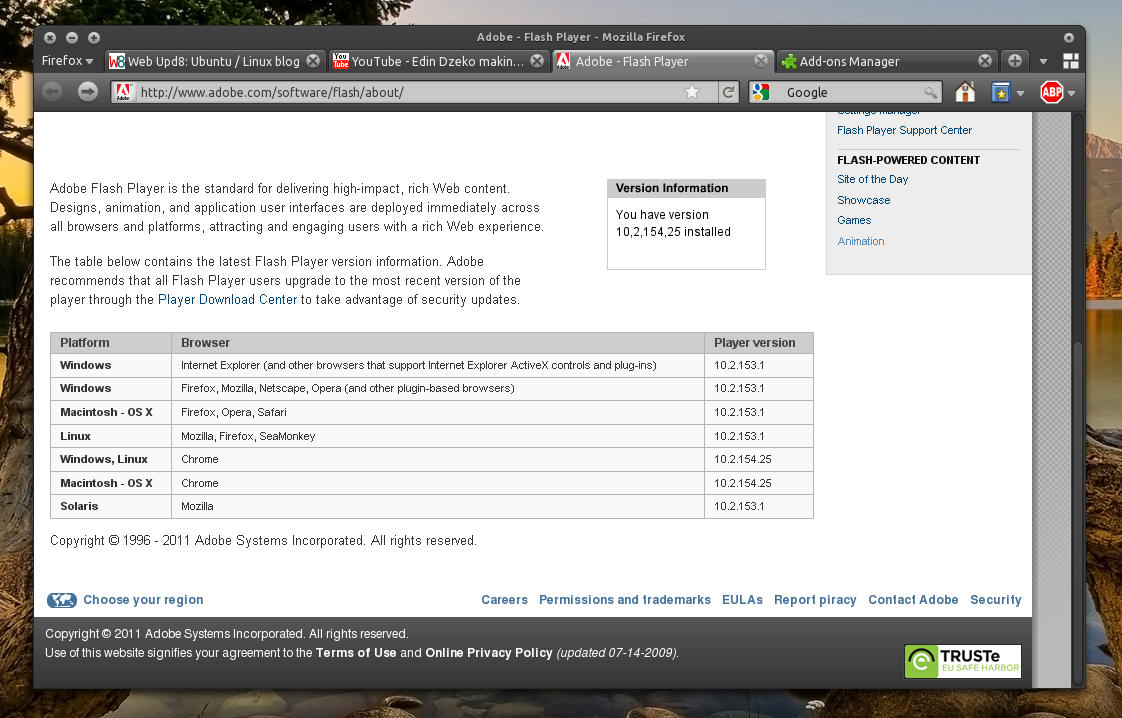1122x718 pixels.
Task: Expand the bookmarks dropdown arrow
Action: pos(1020,93)
